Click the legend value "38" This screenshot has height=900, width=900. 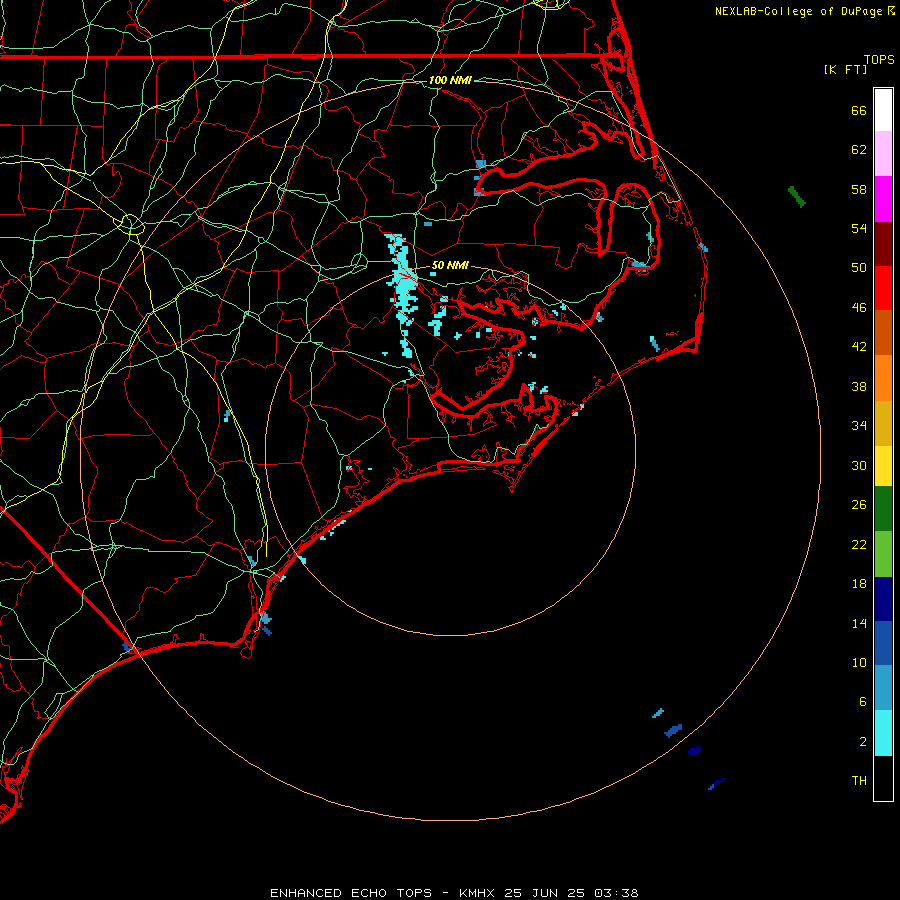point(859,387)
